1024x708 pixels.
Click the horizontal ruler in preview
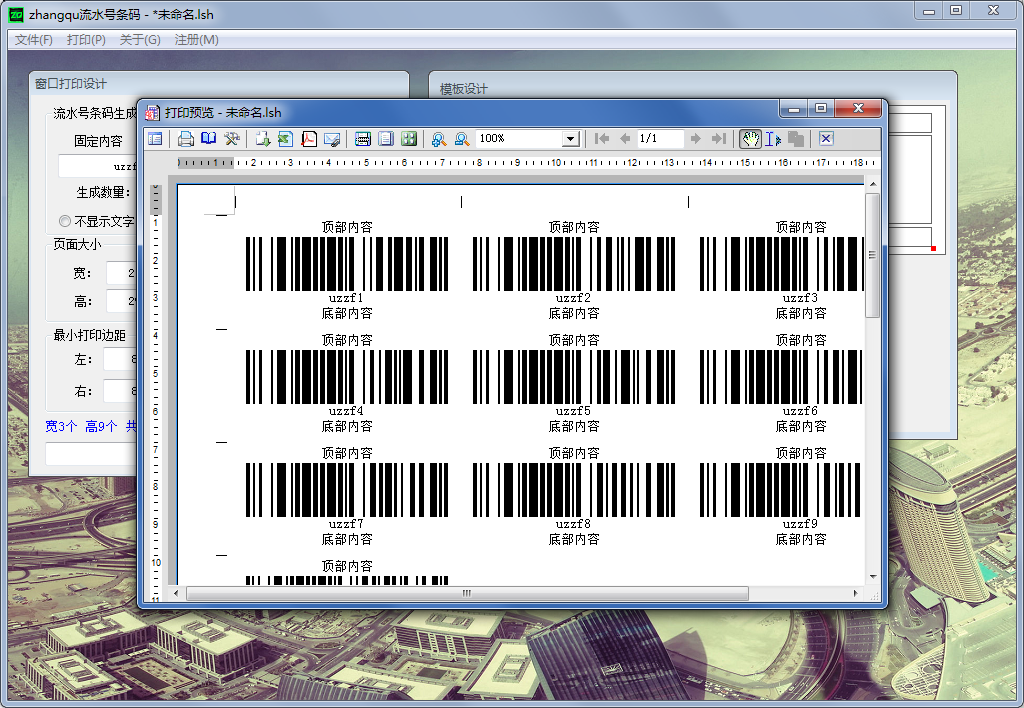coord(526,163)
